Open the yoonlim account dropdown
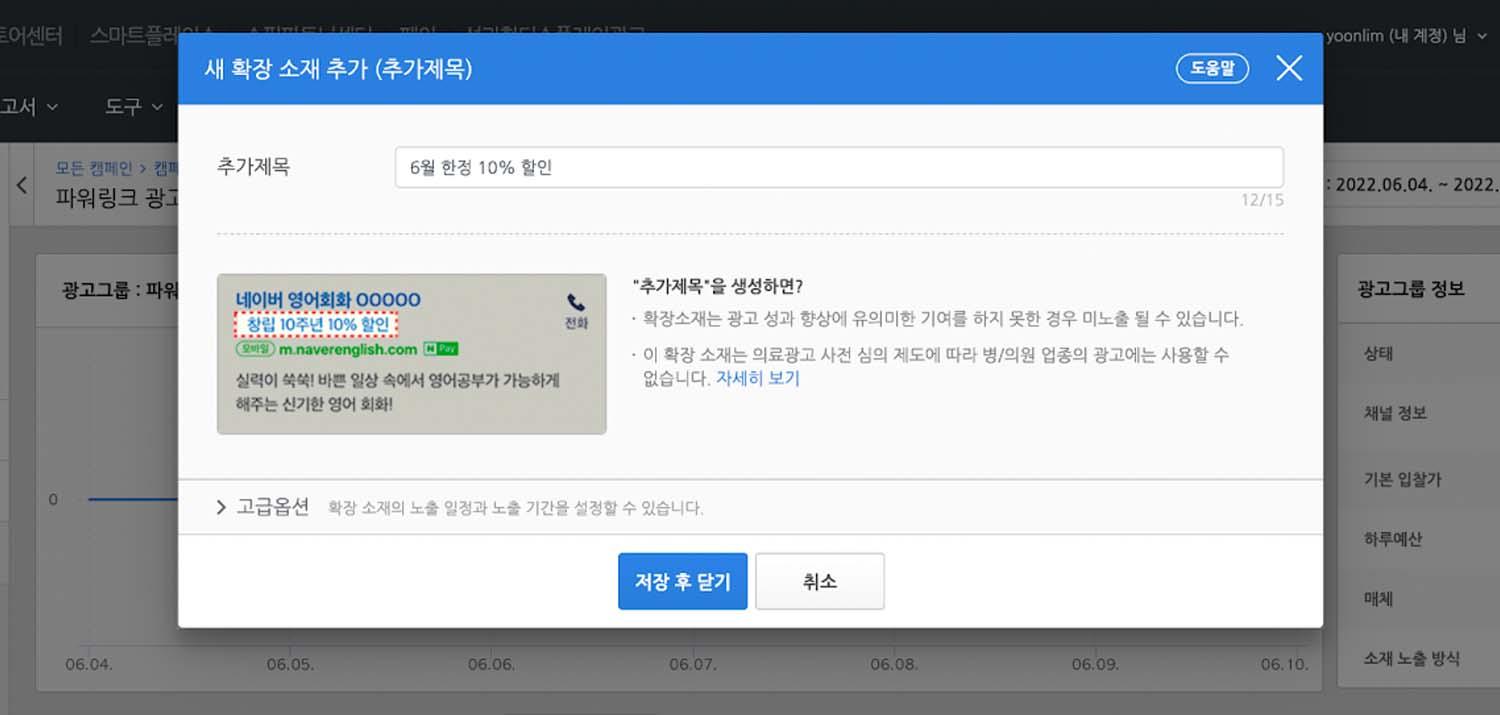Viewport: 1500px width, 715px height. tap(1404, 36)
